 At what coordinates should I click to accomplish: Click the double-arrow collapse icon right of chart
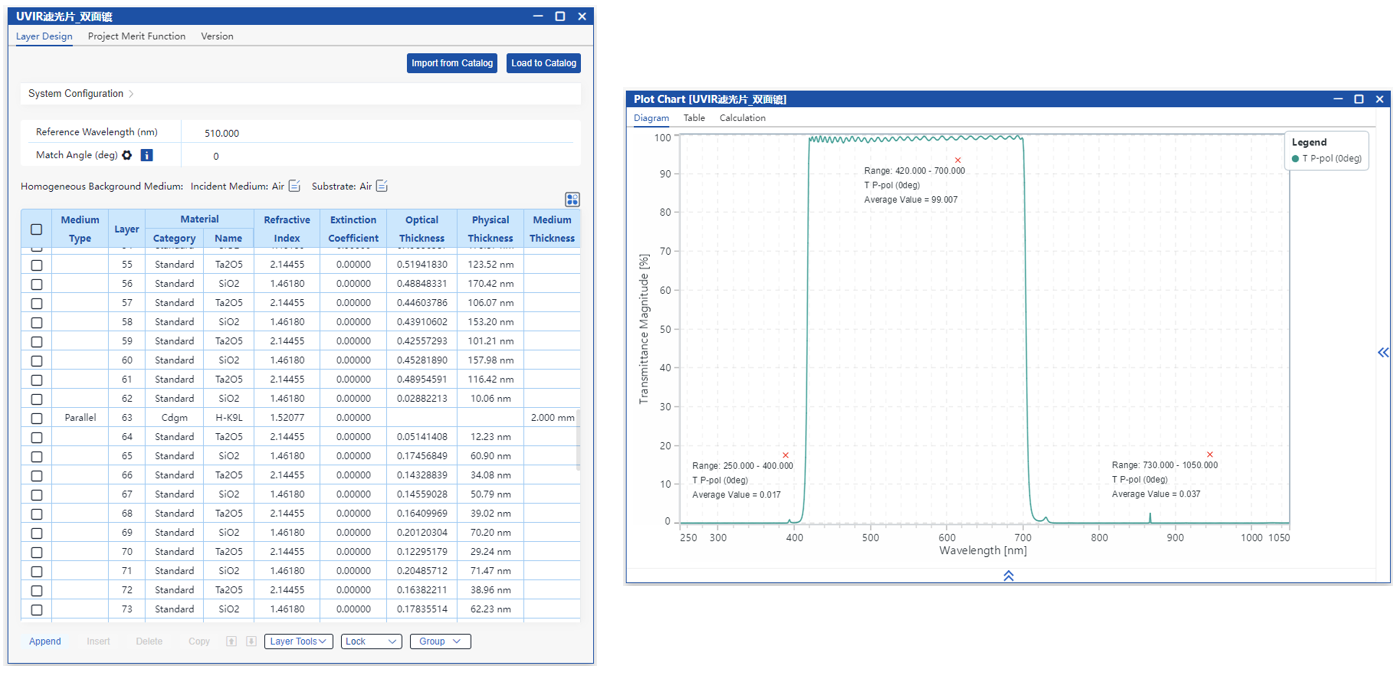pos(1383,352)
